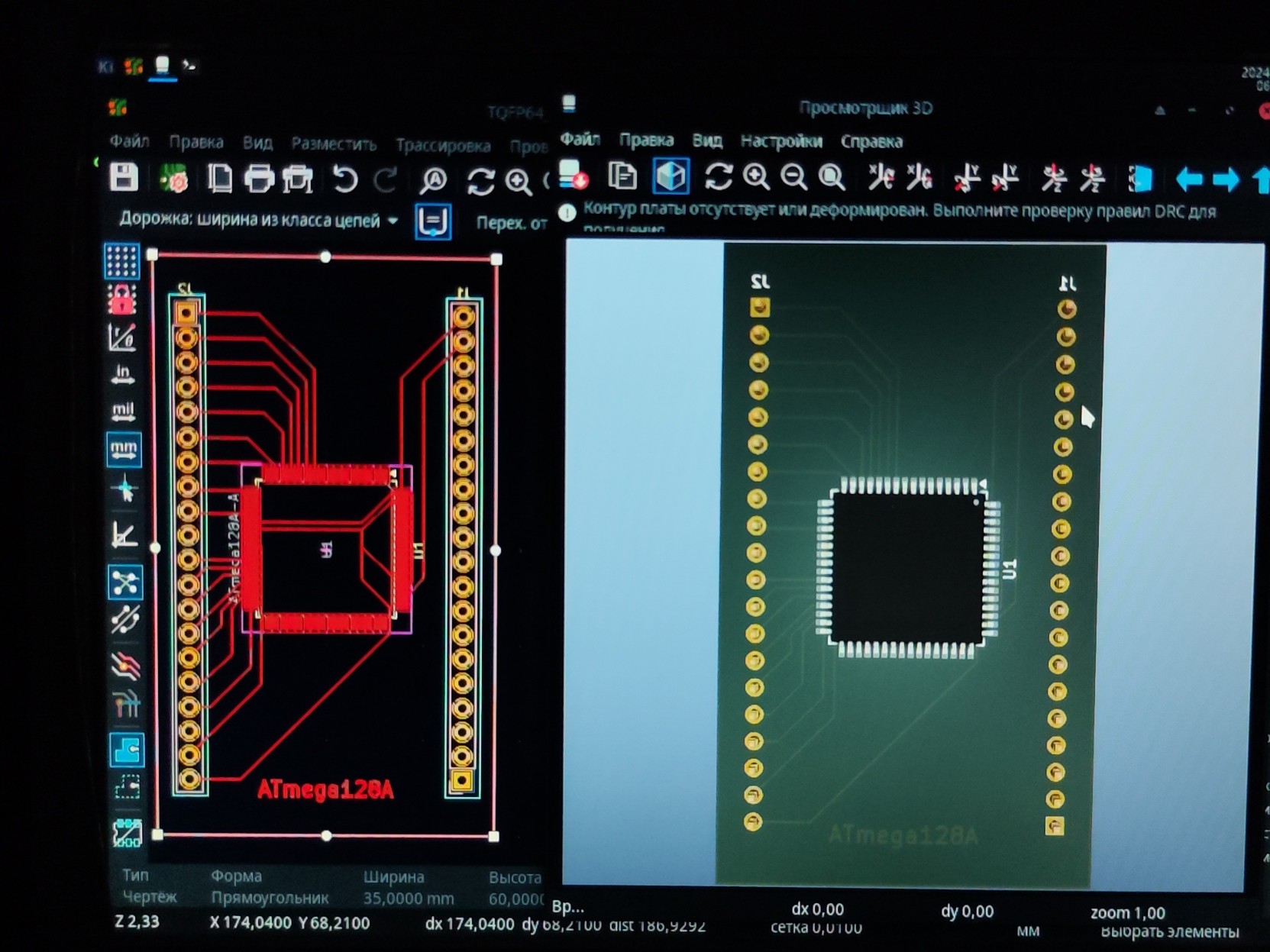Fit the 3D board to the screen
Screen dimensions: 1270x952
832,178
